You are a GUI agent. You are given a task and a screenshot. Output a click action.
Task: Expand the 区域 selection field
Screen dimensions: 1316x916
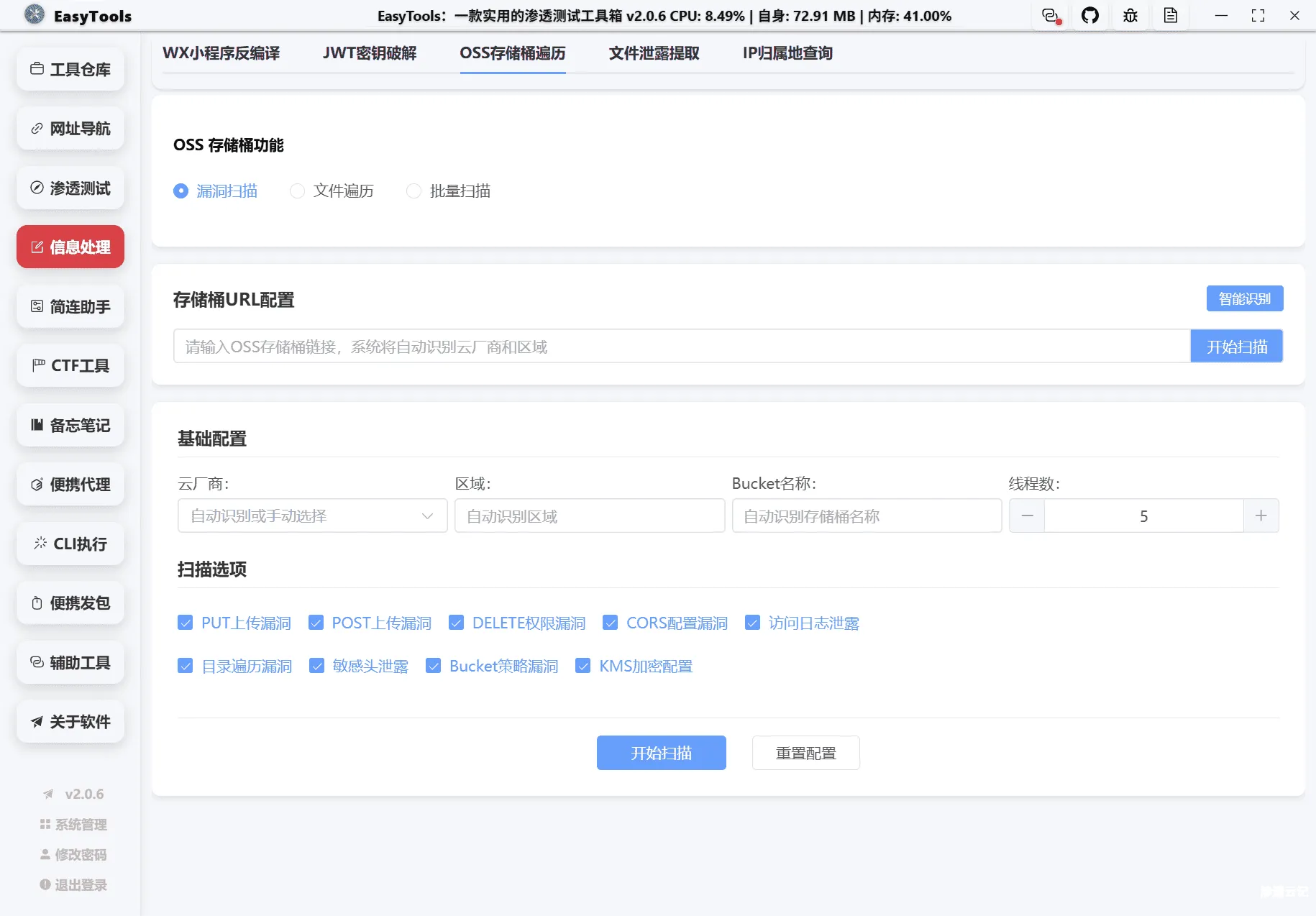[x=589, y=516]
